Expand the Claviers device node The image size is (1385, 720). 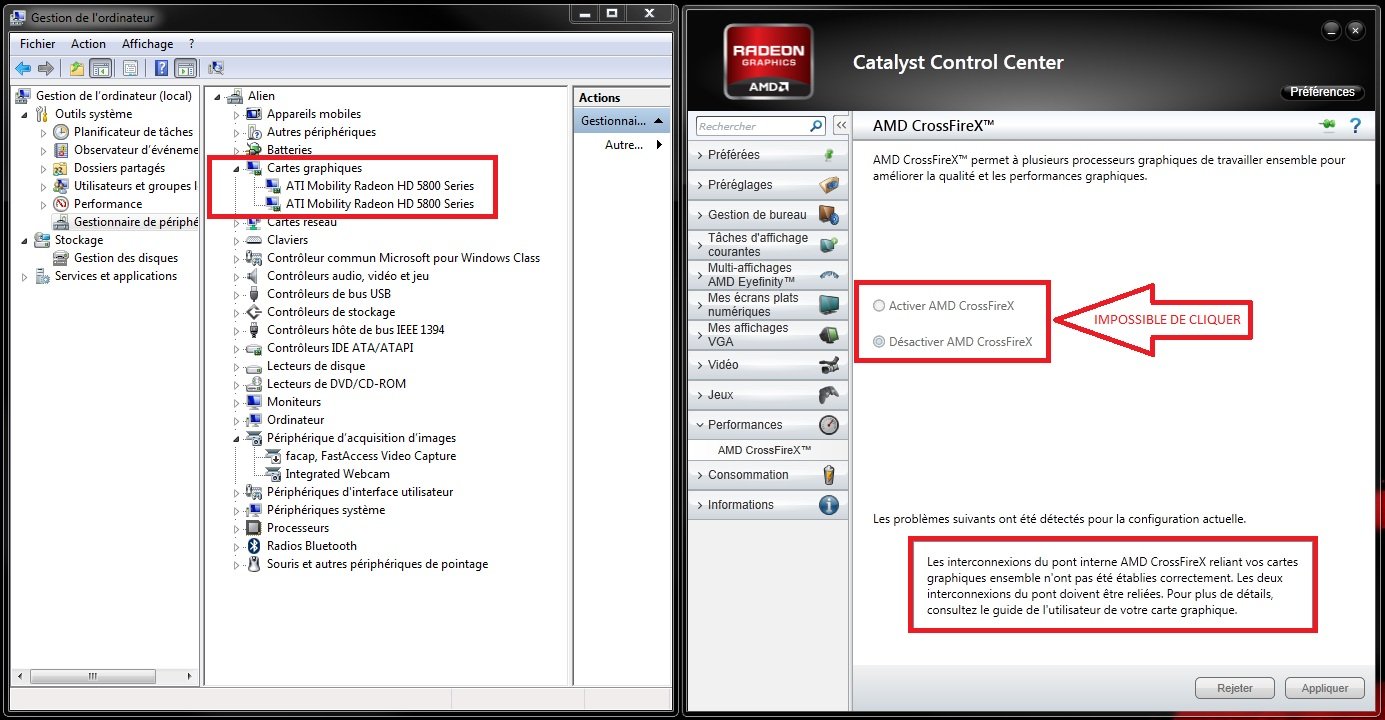click(x=237, y=241)
